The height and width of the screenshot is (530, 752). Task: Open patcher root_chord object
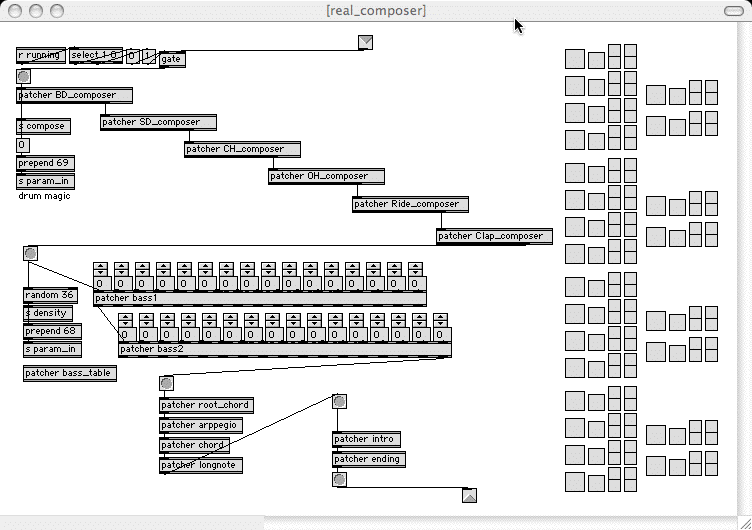(x=206, y=405)
